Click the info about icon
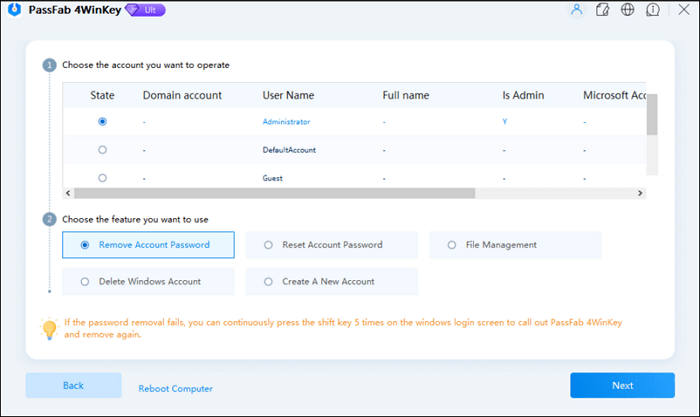Viewport: 700px width, 417px height. [653, 10]
